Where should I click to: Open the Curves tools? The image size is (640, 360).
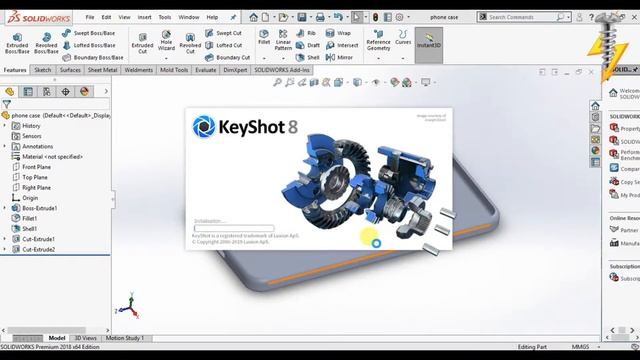pos(403,37)
